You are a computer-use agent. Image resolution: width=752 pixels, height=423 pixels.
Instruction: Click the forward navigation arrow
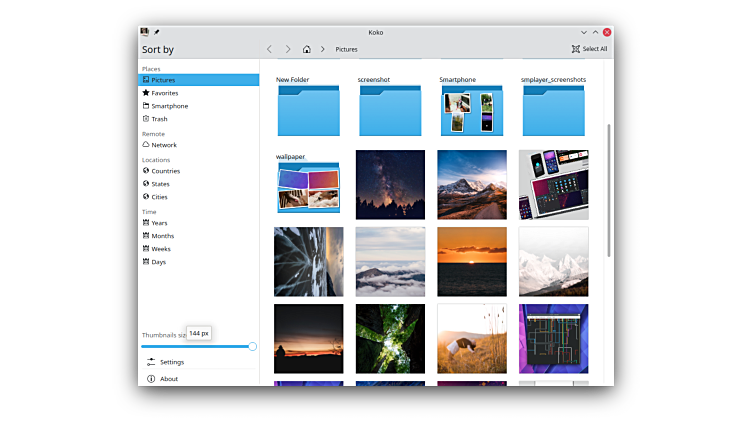tap(288, 49)
